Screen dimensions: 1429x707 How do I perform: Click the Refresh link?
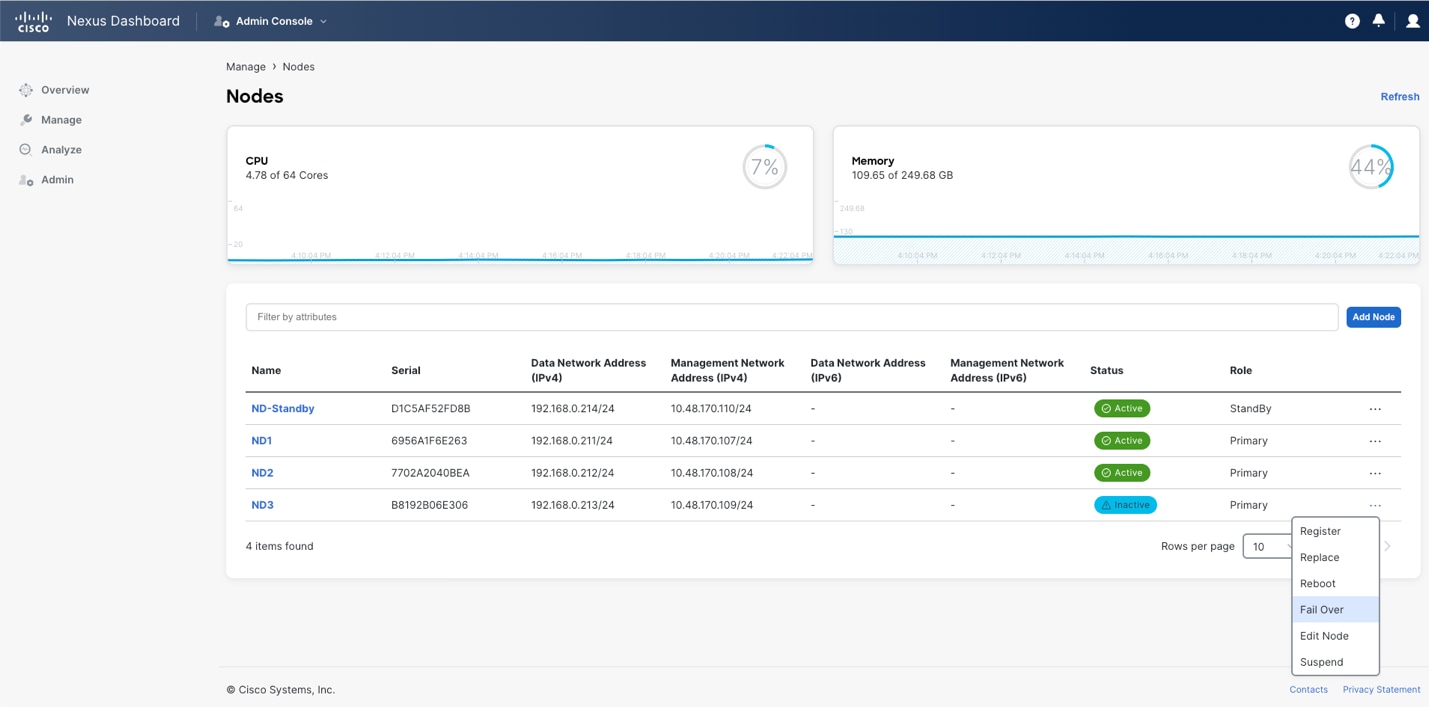[x=1400, y=97]
